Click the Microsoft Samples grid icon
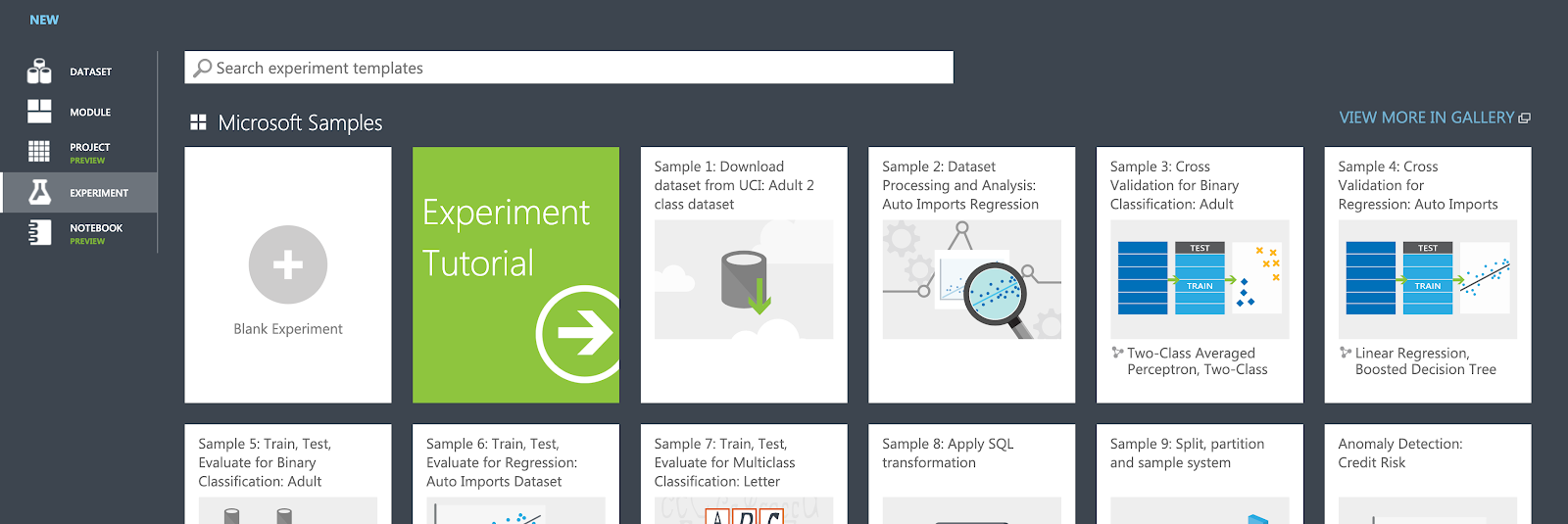The height and width of the screenshot is (524, 1568). click(198, 122)
